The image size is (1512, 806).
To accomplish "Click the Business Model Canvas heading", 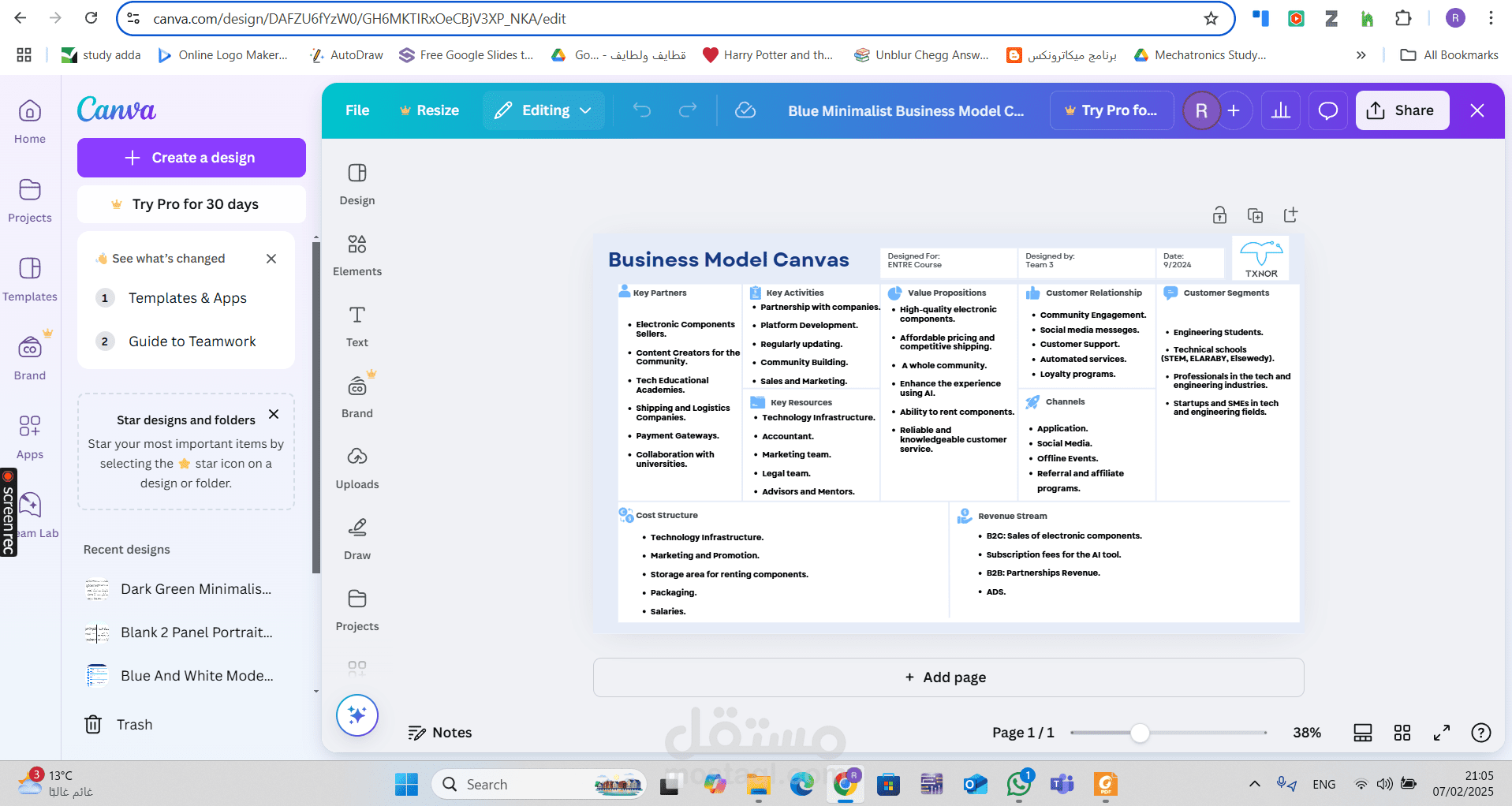I will 729,259.
